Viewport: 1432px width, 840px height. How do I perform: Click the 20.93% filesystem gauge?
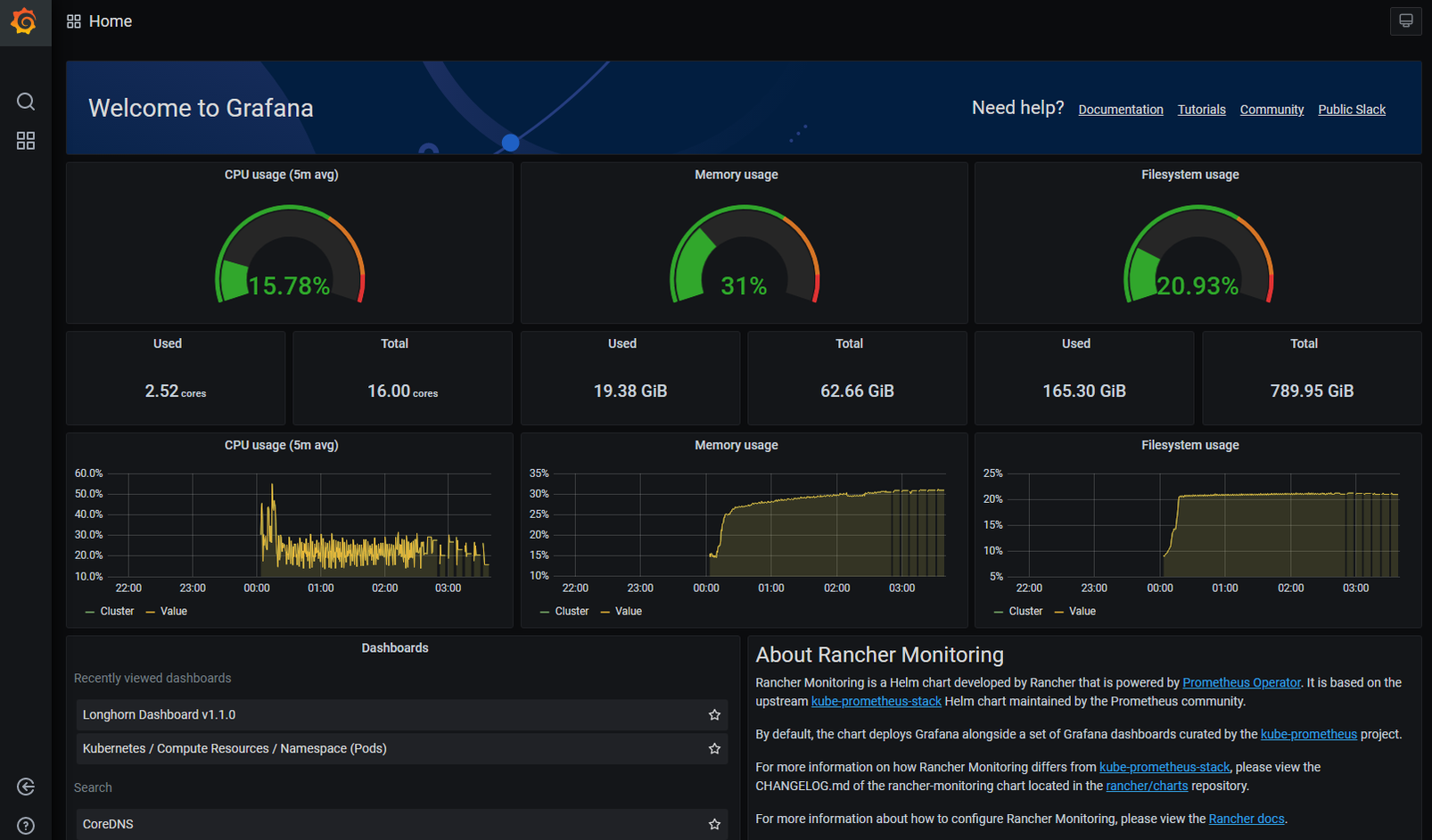(1198, 255)
